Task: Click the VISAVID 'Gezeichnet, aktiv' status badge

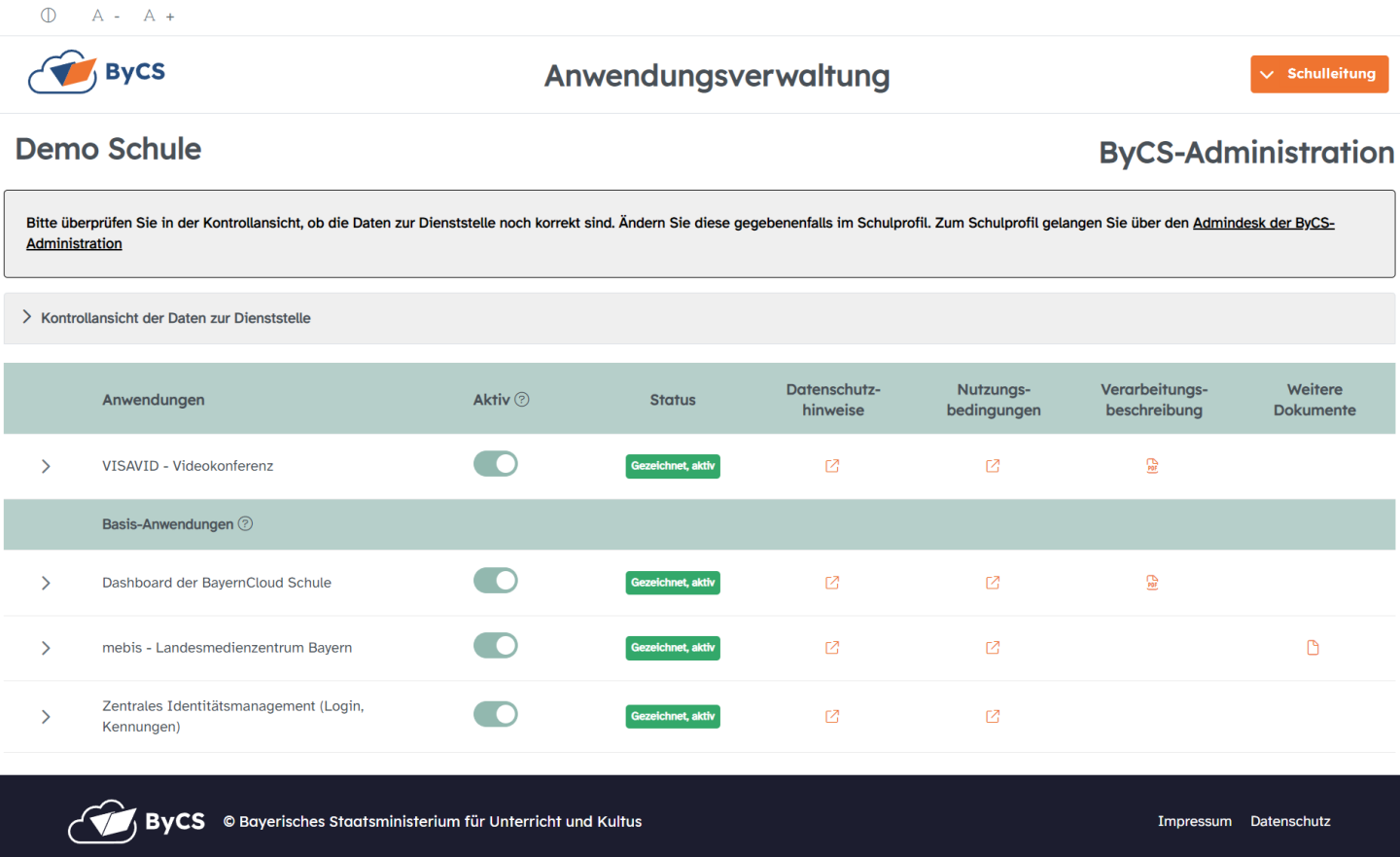Action: click(x=673, y=466)
